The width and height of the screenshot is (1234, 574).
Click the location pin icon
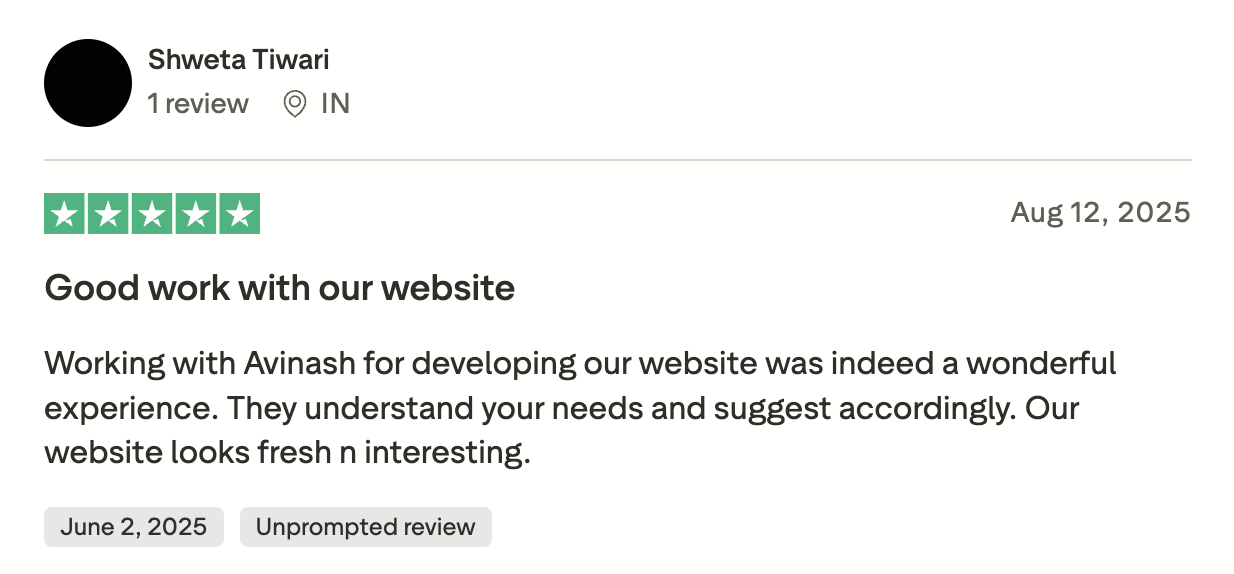(x=294, y=104)
